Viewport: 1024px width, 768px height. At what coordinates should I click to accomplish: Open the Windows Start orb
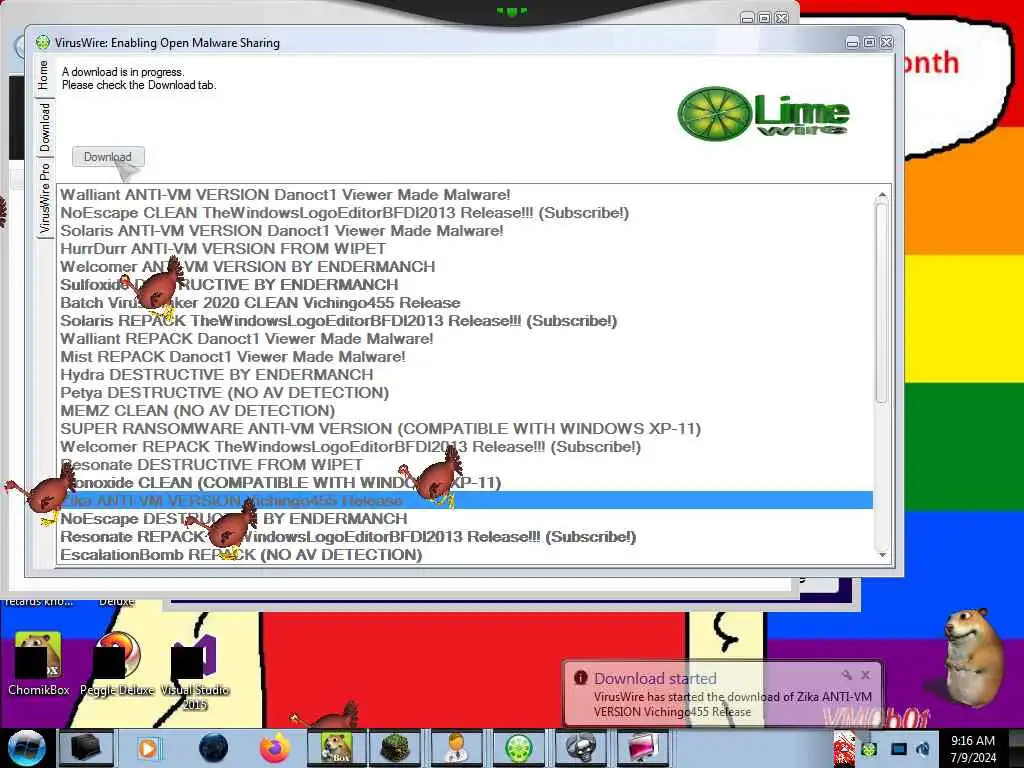tap(26, 748)
